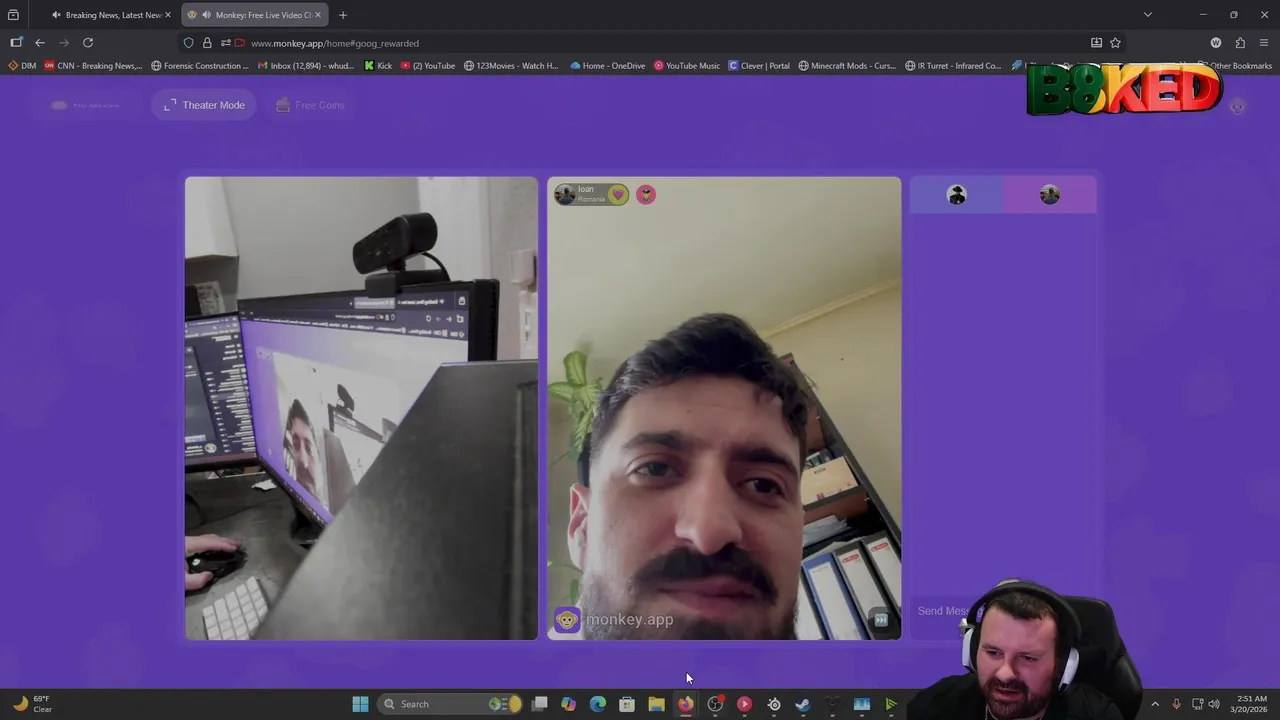Viewport: 1280px width, 720px height.
Task: Select the partner avatar in chat header
Action: (1049, 195)
